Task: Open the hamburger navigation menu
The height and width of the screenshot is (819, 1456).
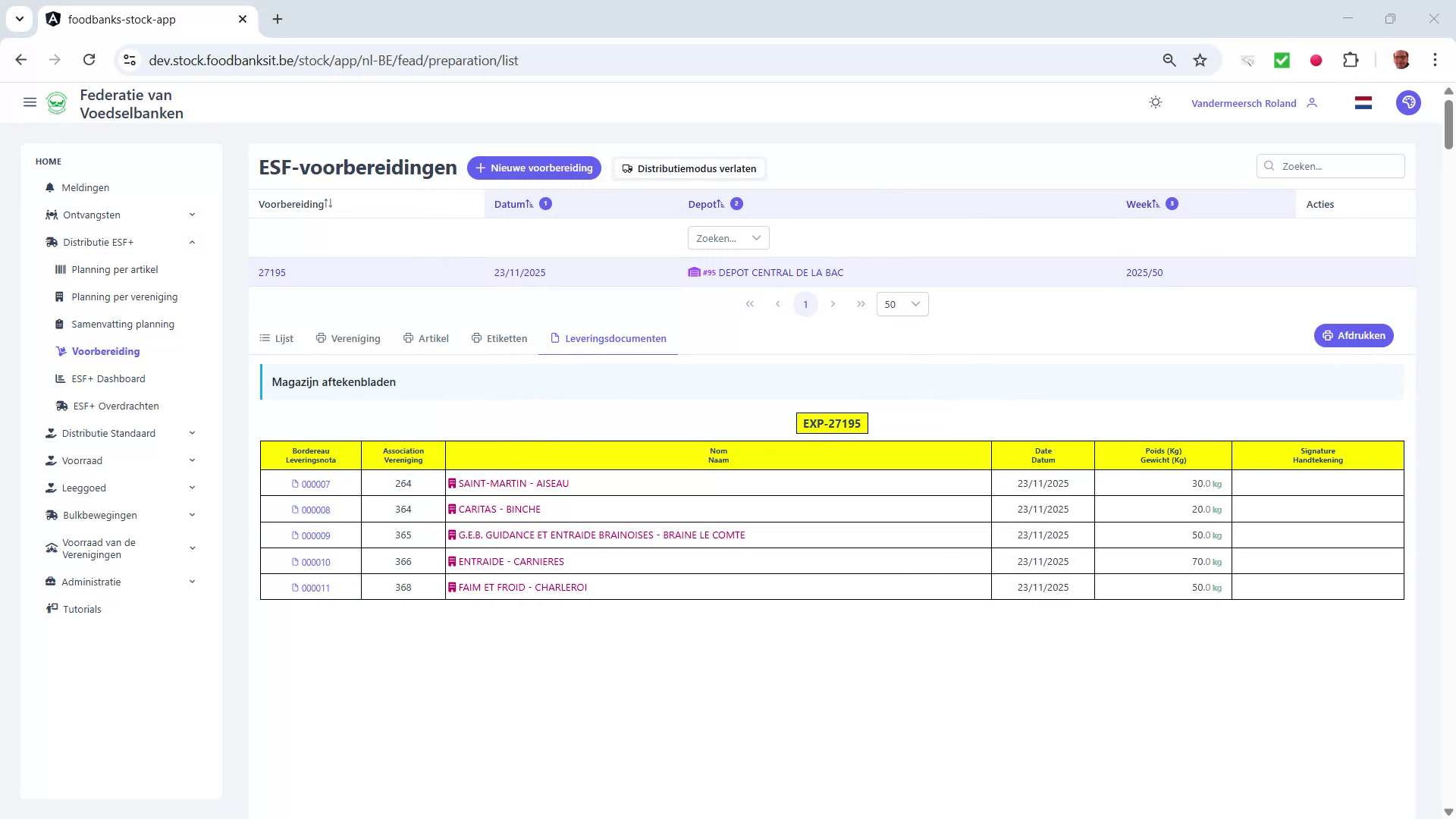Action: click(30, 102)
